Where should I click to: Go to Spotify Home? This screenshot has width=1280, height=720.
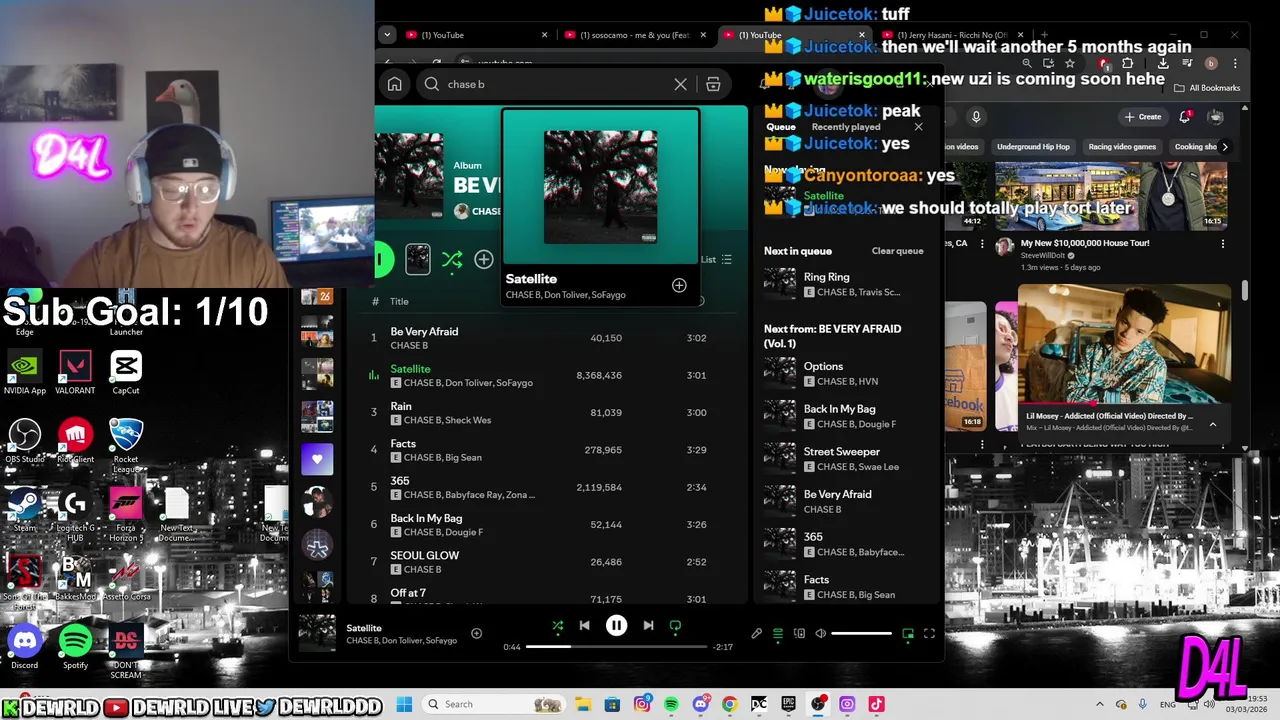tap(395, 84)
